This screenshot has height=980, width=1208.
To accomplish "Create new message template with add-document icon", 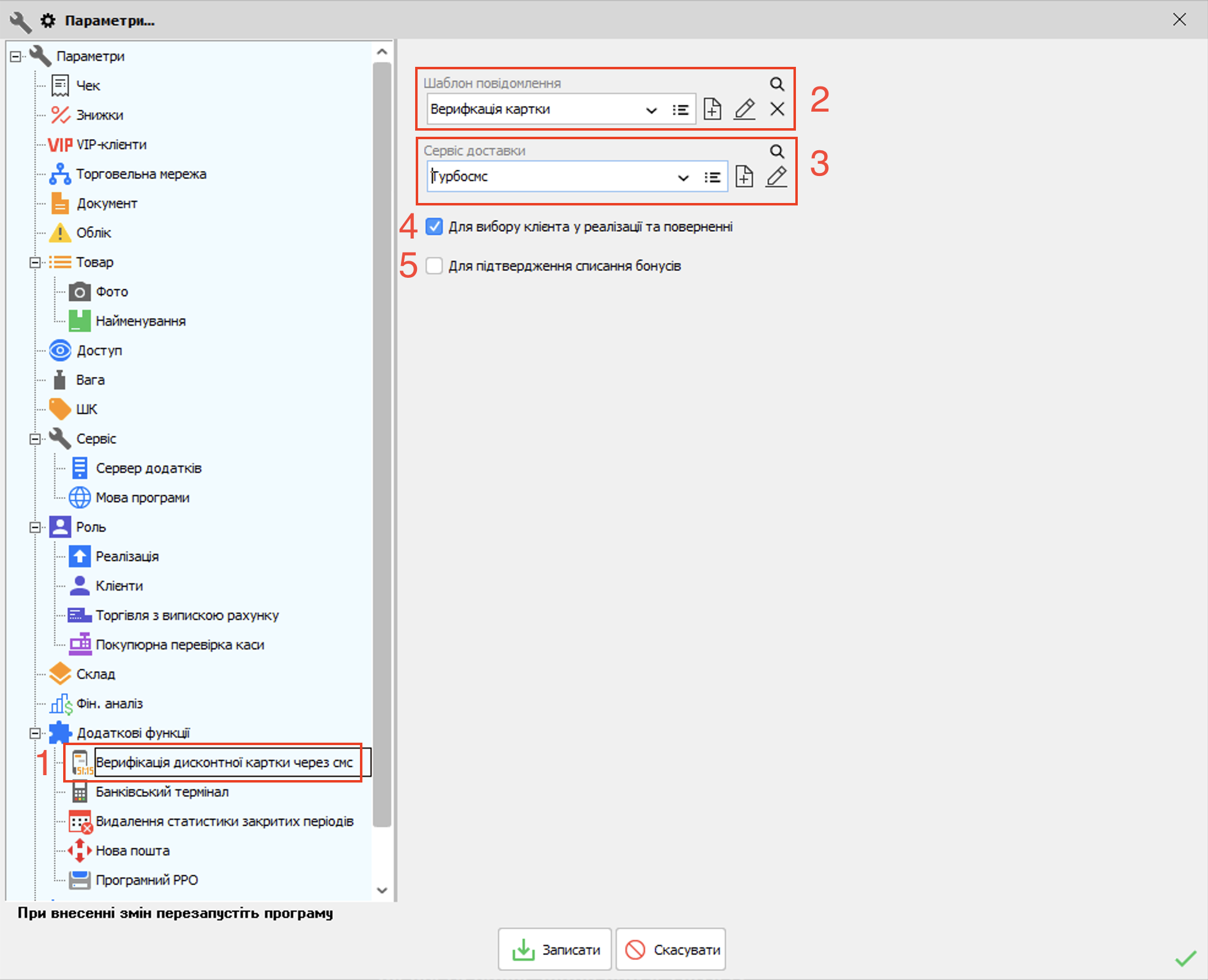I will pyautogui.click(x=712, y=110).
